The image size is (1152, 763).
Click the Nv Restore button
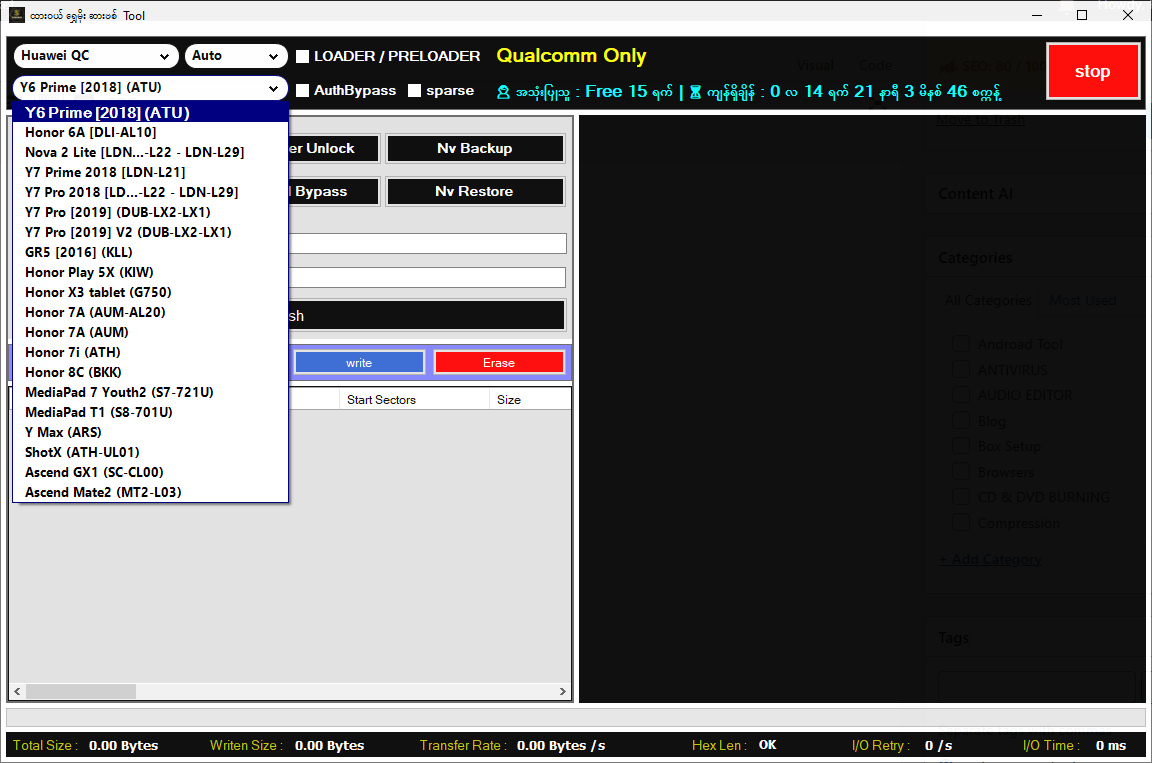point(474,191)
